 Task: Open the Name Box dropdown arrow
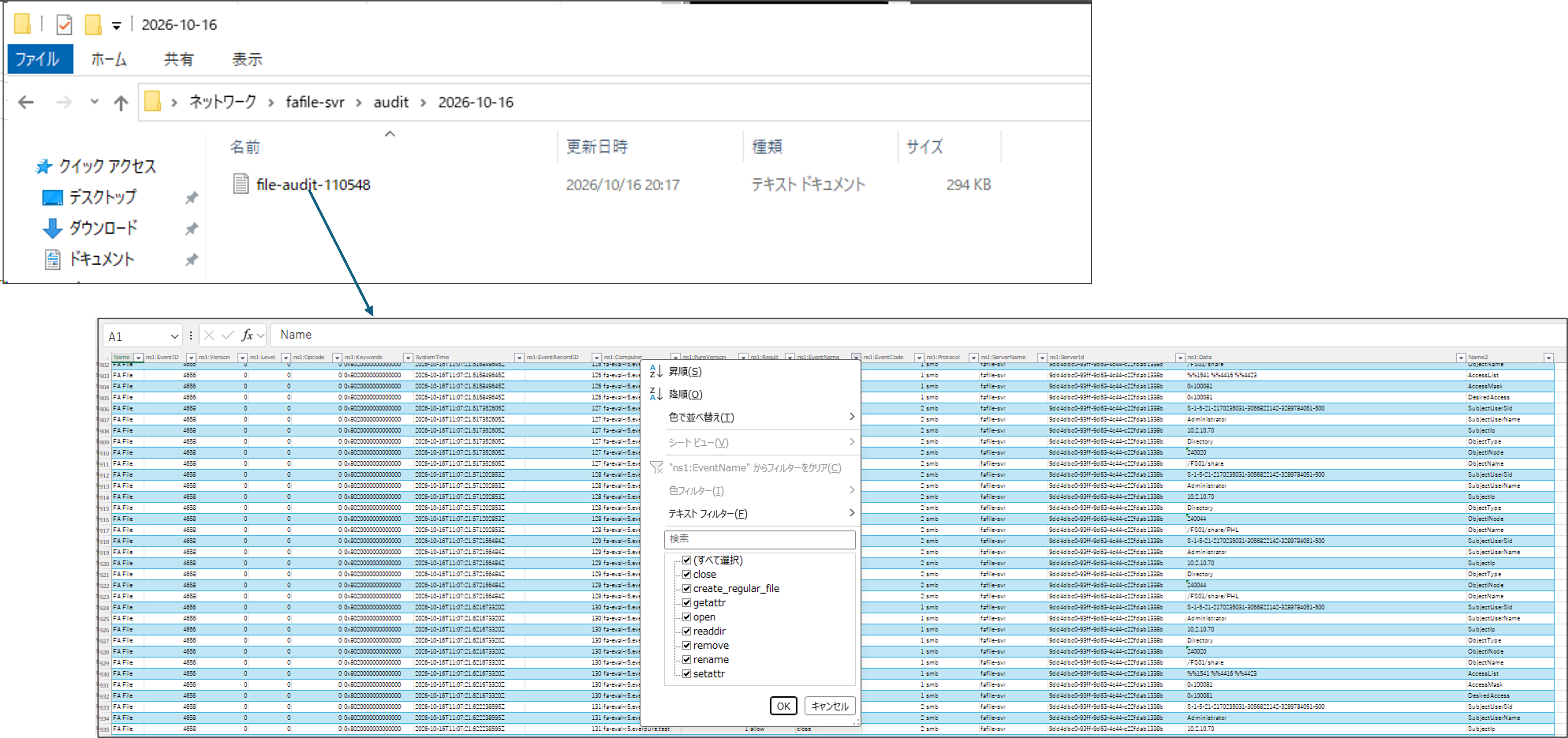point(174,336)
